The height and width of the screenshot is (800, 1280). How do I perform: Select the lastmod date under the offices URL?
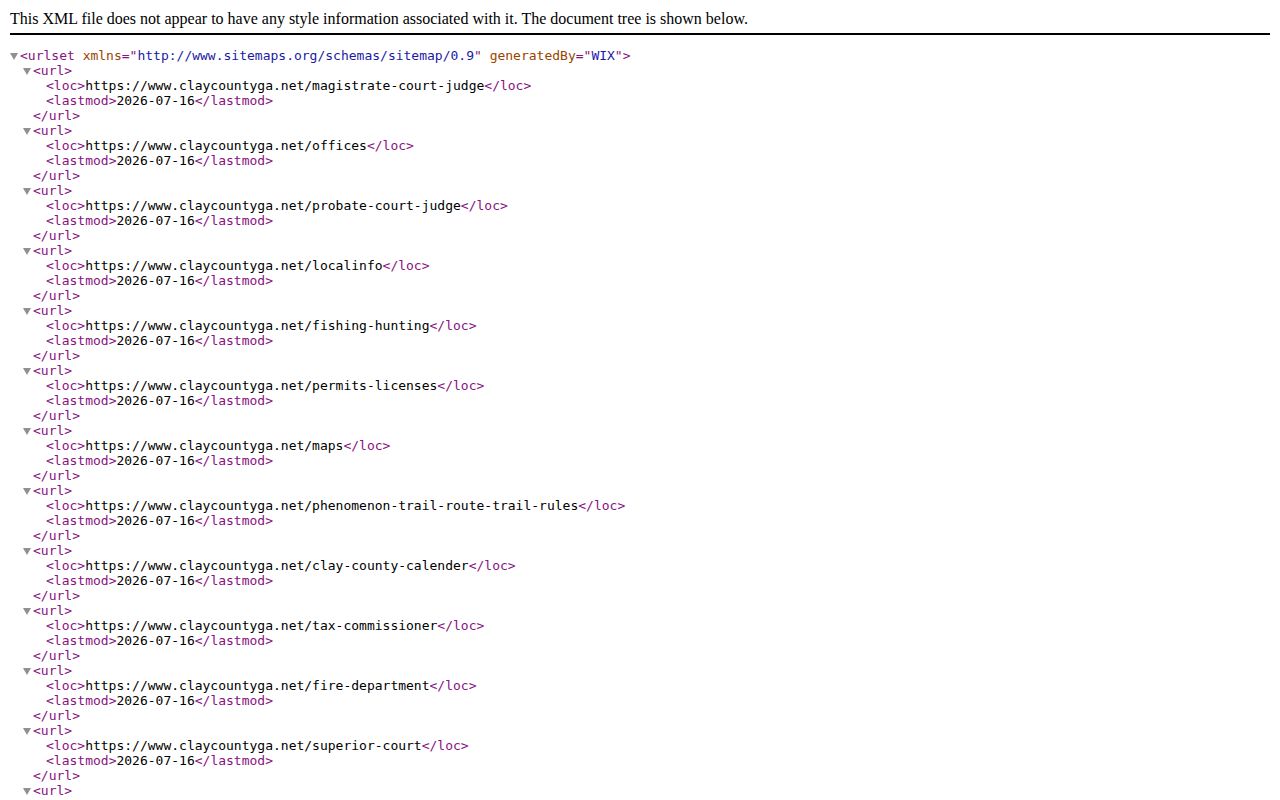click(155, 161)
